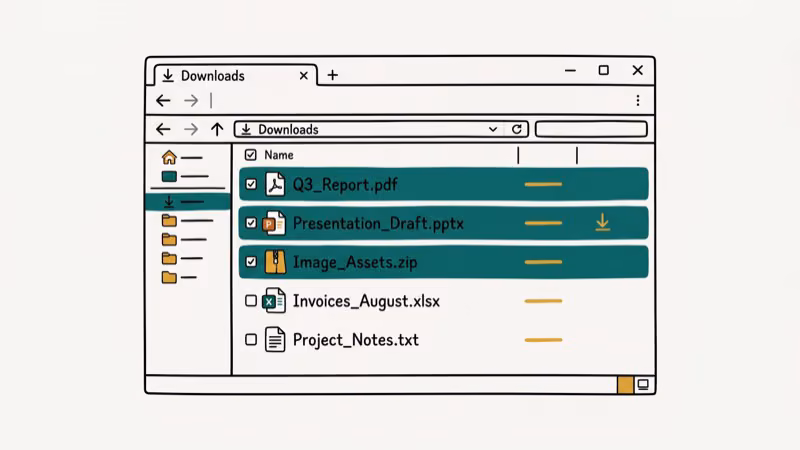
Task: Click the PDF icon of Q3_Report.pdf
Action: coord(275,184)
